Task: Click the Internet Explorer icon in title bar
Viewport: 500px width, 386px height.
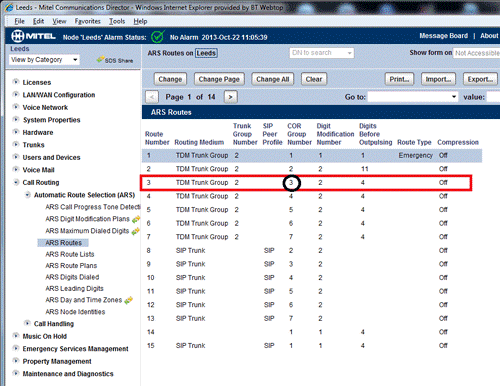Action: coord(9,7)
